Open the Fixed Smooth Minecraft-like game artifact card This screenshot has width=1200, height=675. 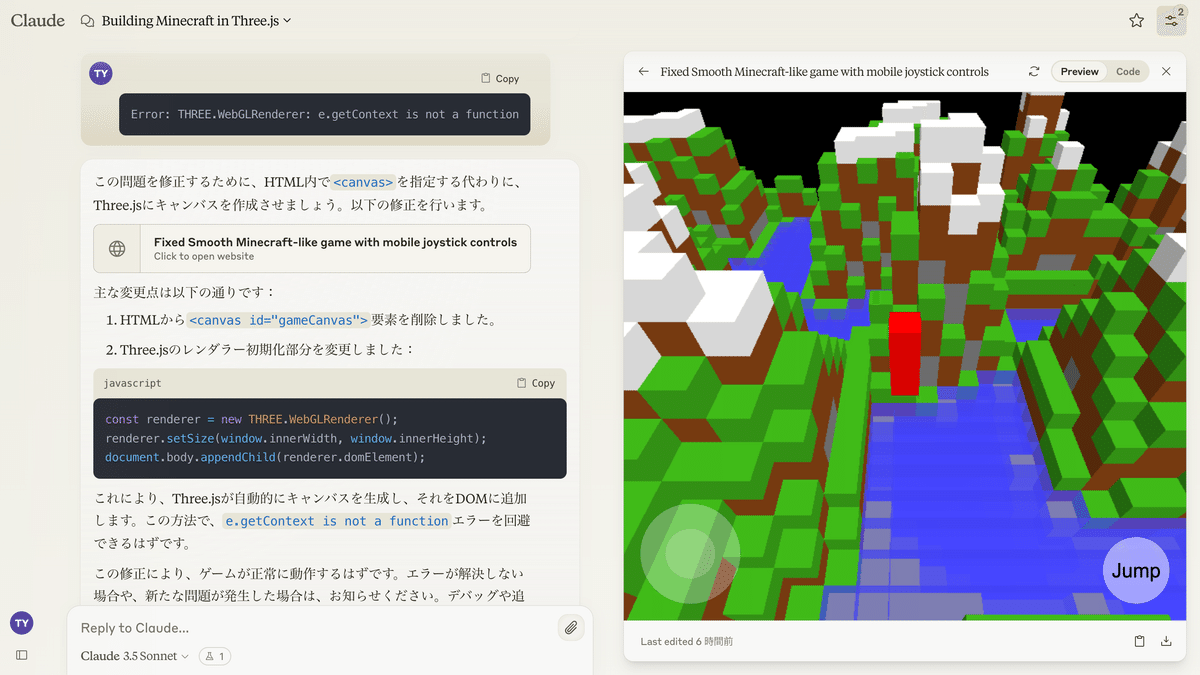click(x=312, y=248)
